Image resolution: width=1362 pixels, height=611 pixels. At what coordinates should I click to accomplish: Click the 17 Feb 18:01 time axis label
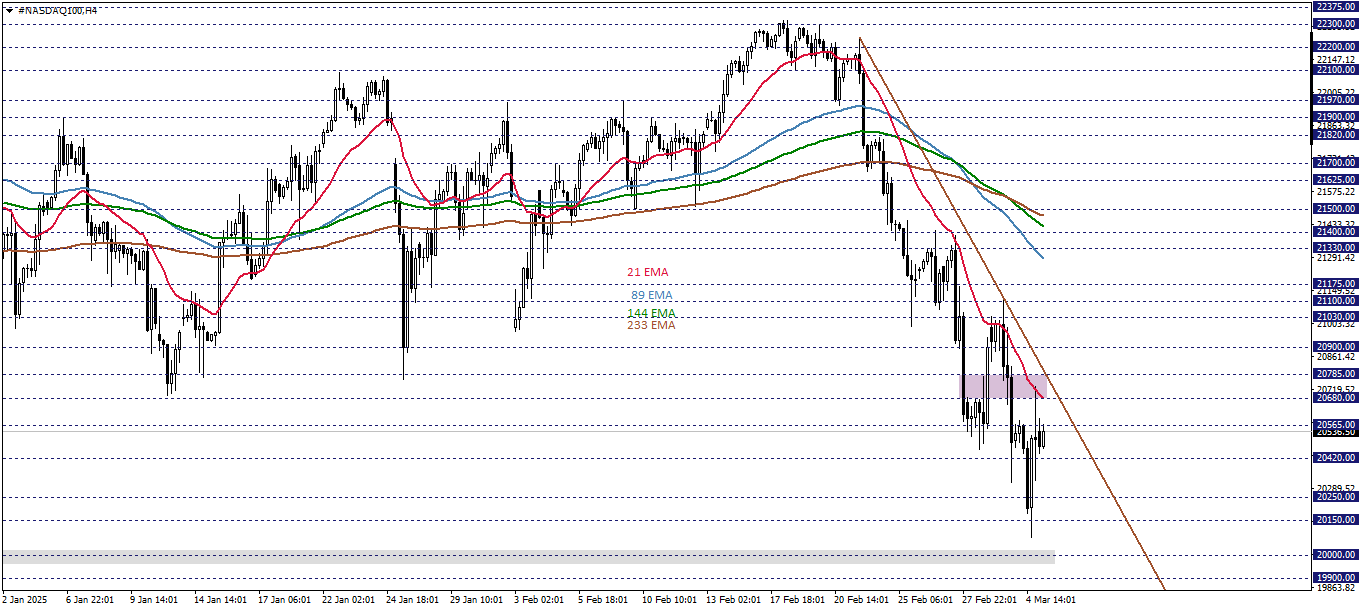tap(797, 600)
